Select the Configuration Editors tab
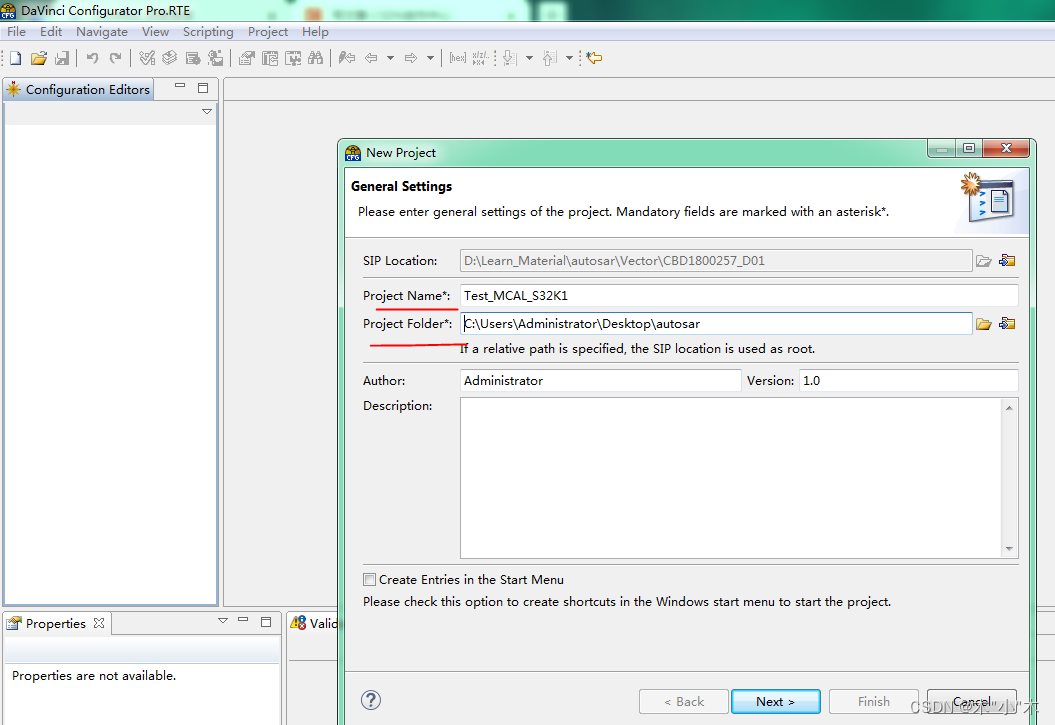The width and height of the screenshot is (1055, 725). click(79, 89)
